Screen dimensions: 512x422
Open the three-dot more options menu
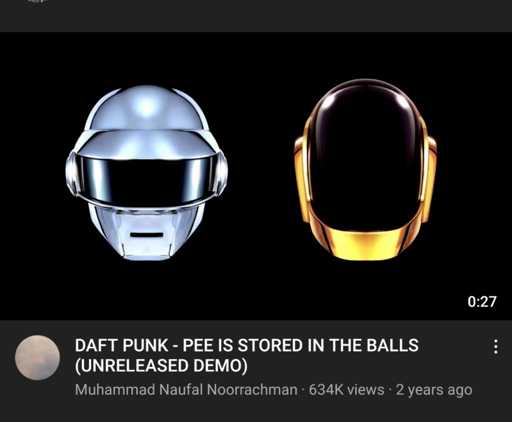click(x=496, y=346)
